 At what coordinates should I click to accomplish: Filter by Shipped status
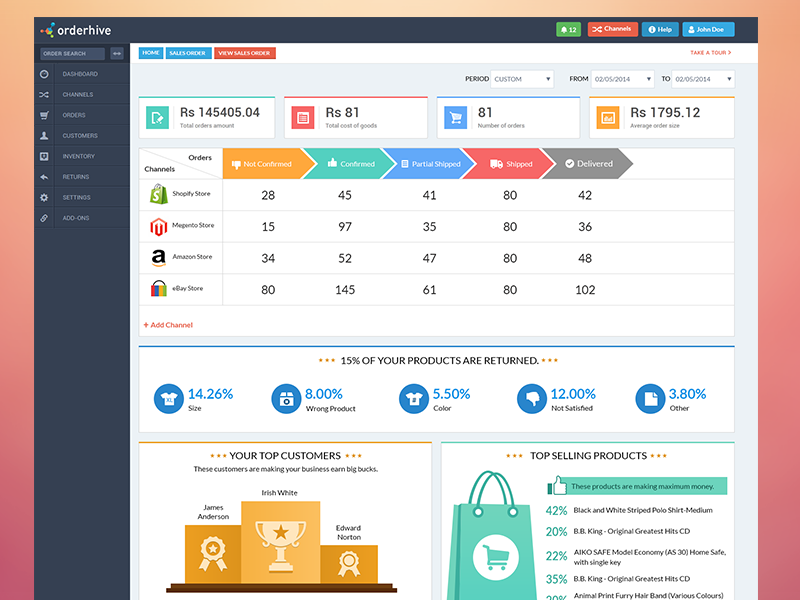click(x=511, y=164)
